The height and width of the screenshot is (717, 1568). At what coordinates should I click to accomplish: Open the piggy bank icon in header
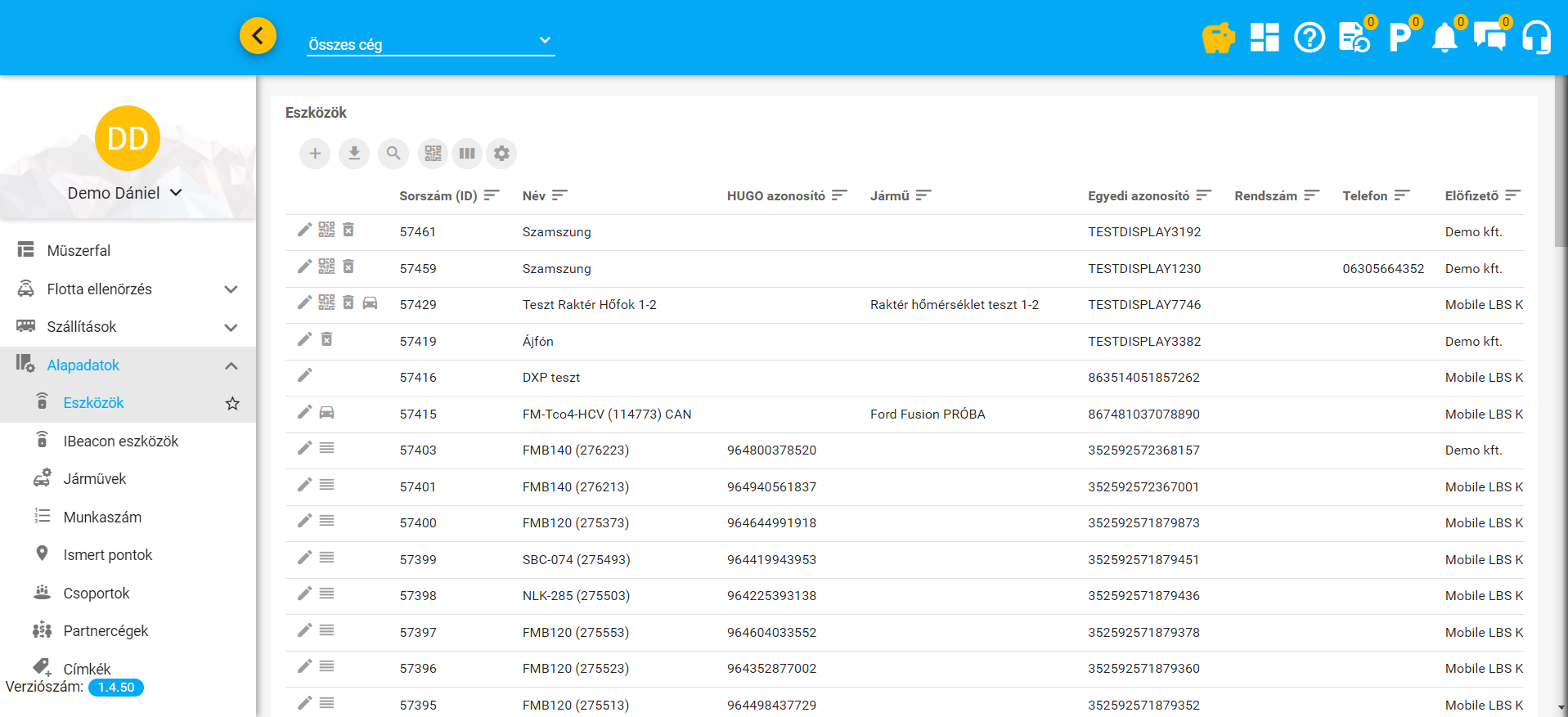tap(1217, 38)
